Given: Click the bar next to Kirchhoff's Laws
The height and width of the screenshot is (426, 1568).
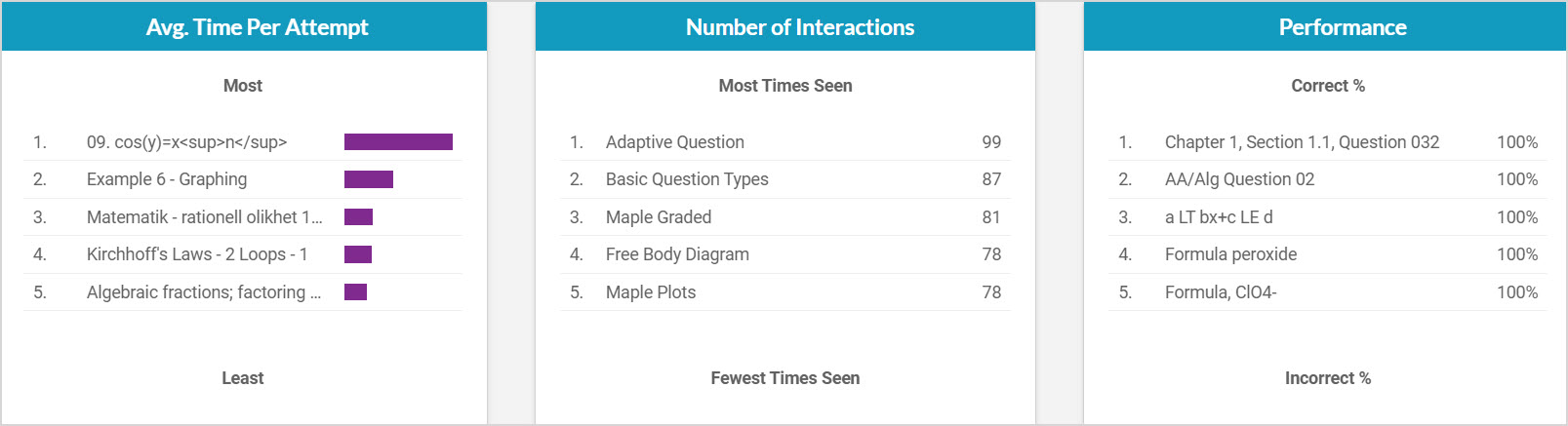Looking at the screenshot, I should (358, 254).
